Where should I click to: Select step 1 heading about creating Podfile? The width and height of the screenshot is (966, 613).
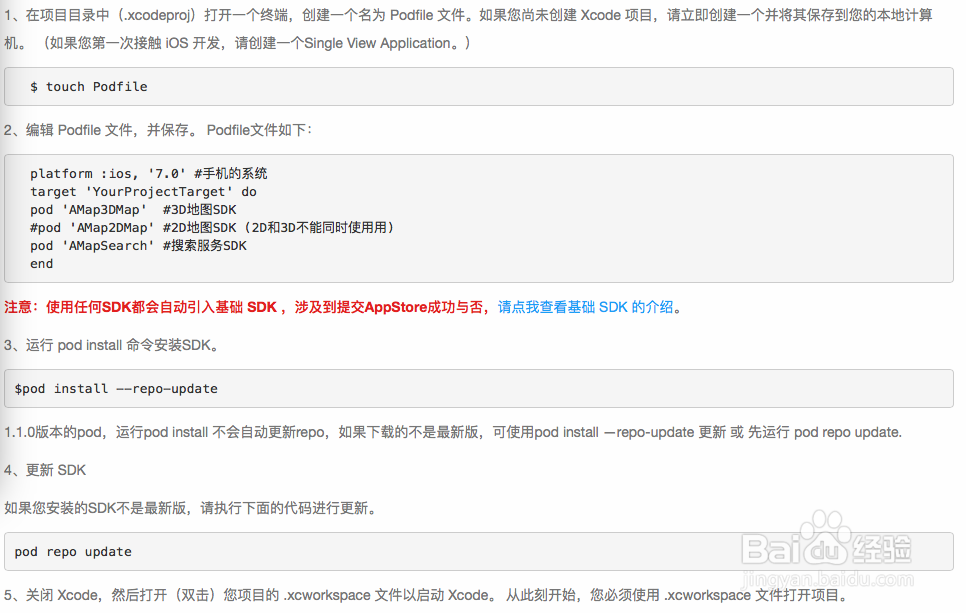tap(300, 15)
